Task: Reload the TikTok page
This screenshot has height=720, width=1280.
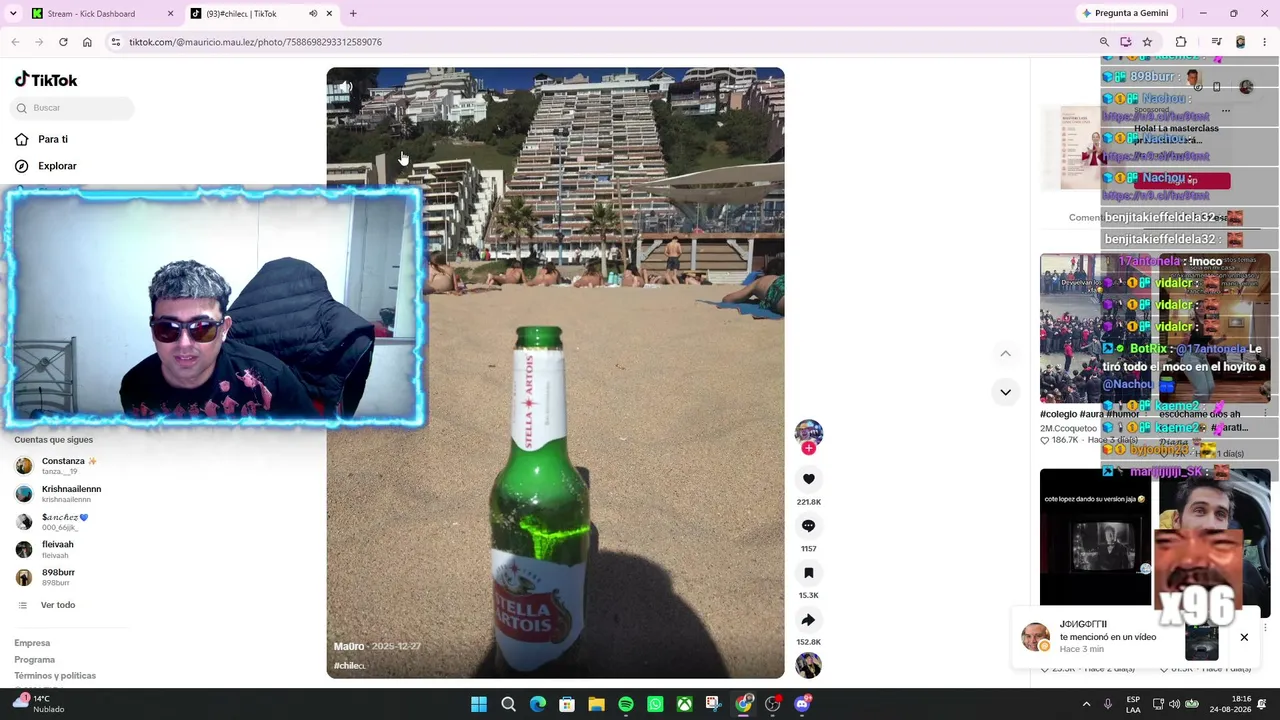Action: click(x=63, y=42)
